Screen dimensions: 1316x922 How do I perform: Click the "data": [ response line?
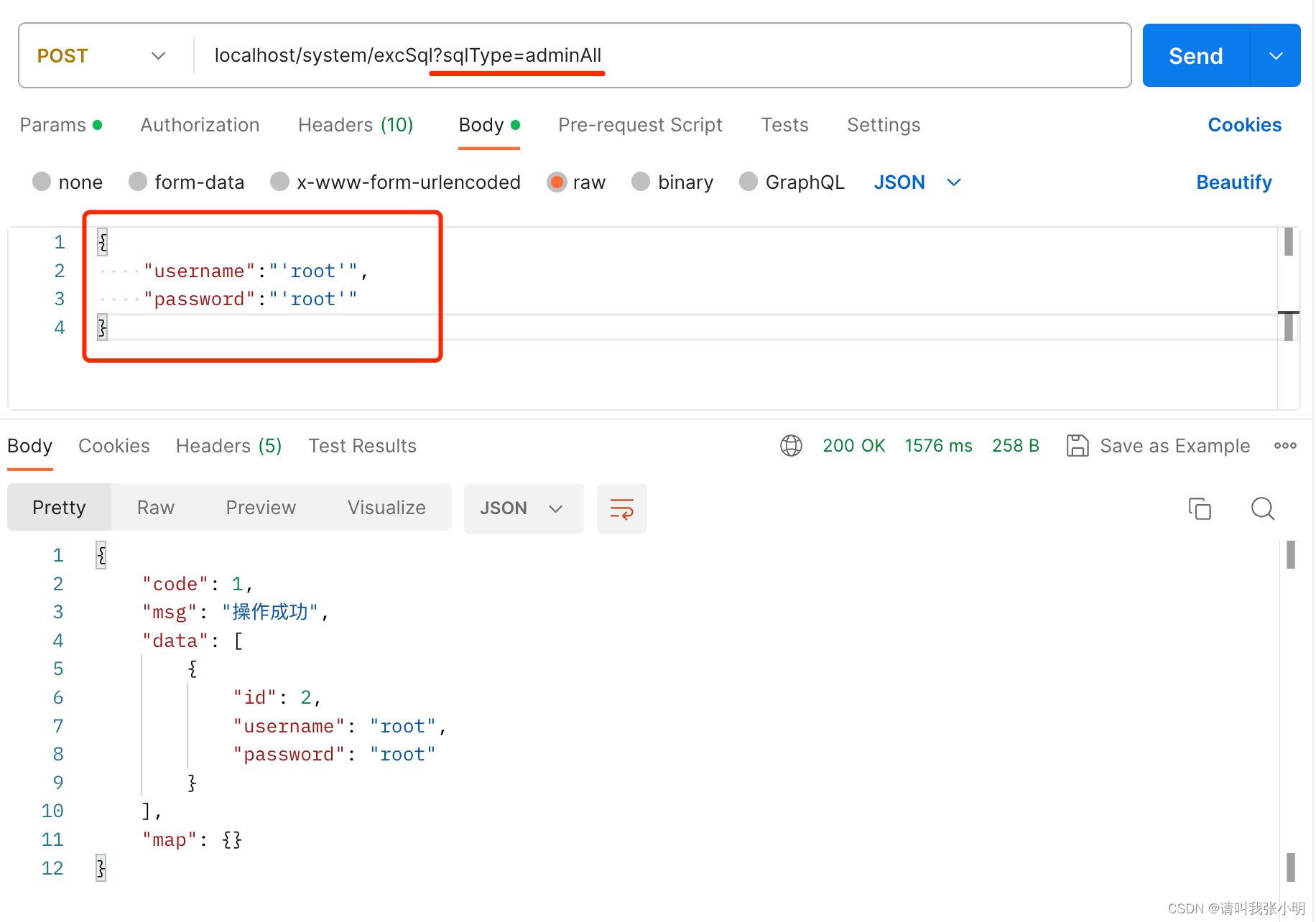tap(193, 641)
